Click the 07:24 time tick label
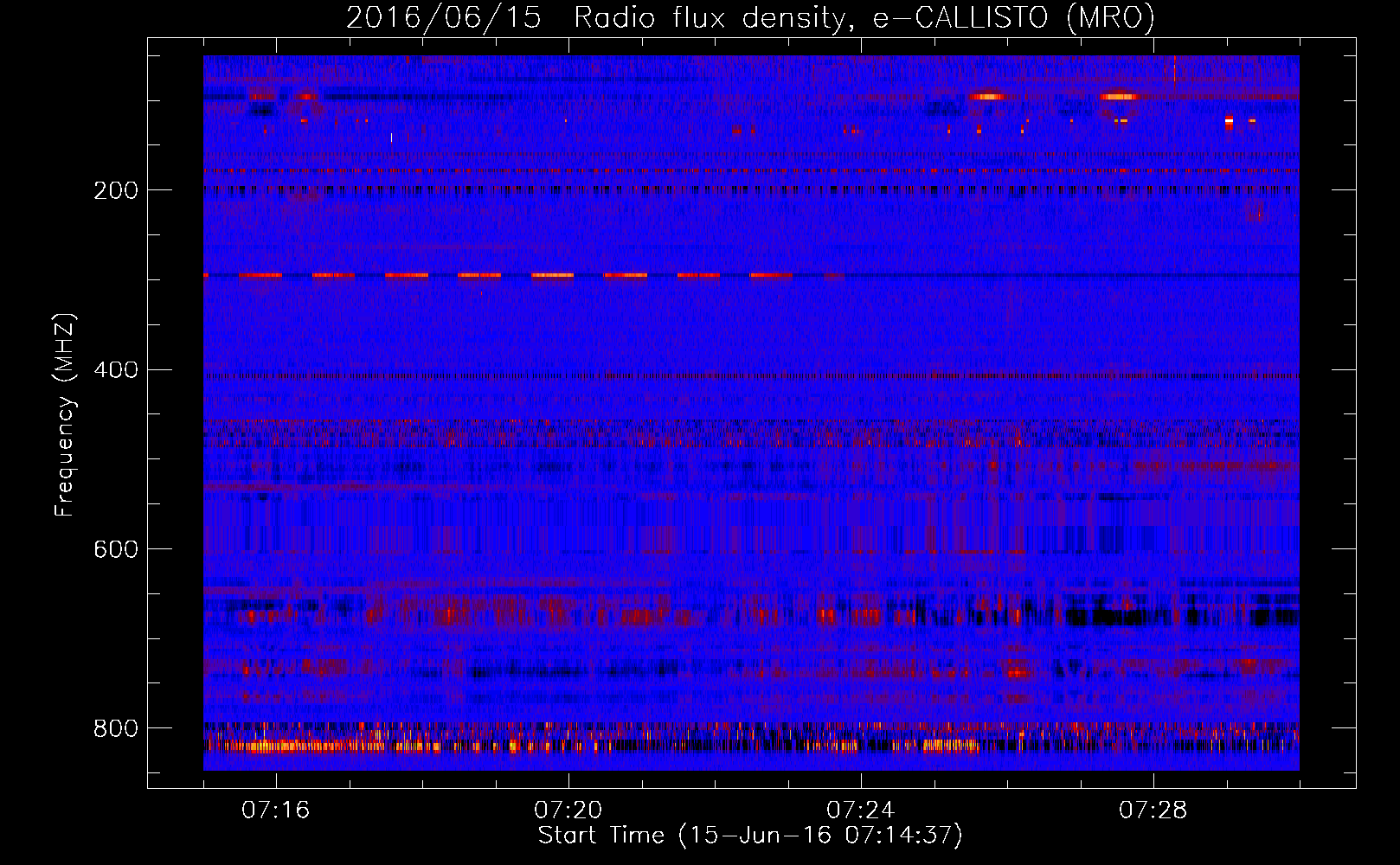 860,811
